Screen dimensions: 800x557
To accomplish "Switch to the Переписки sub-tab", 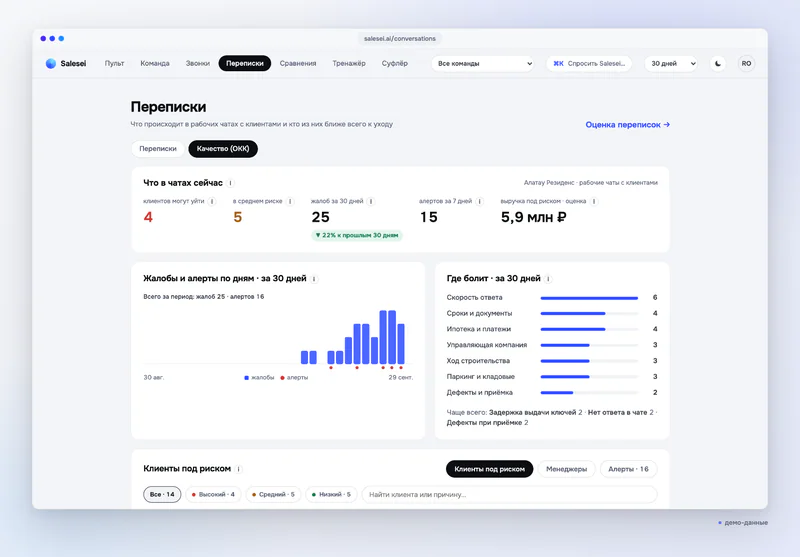I will tap(158, 148).
